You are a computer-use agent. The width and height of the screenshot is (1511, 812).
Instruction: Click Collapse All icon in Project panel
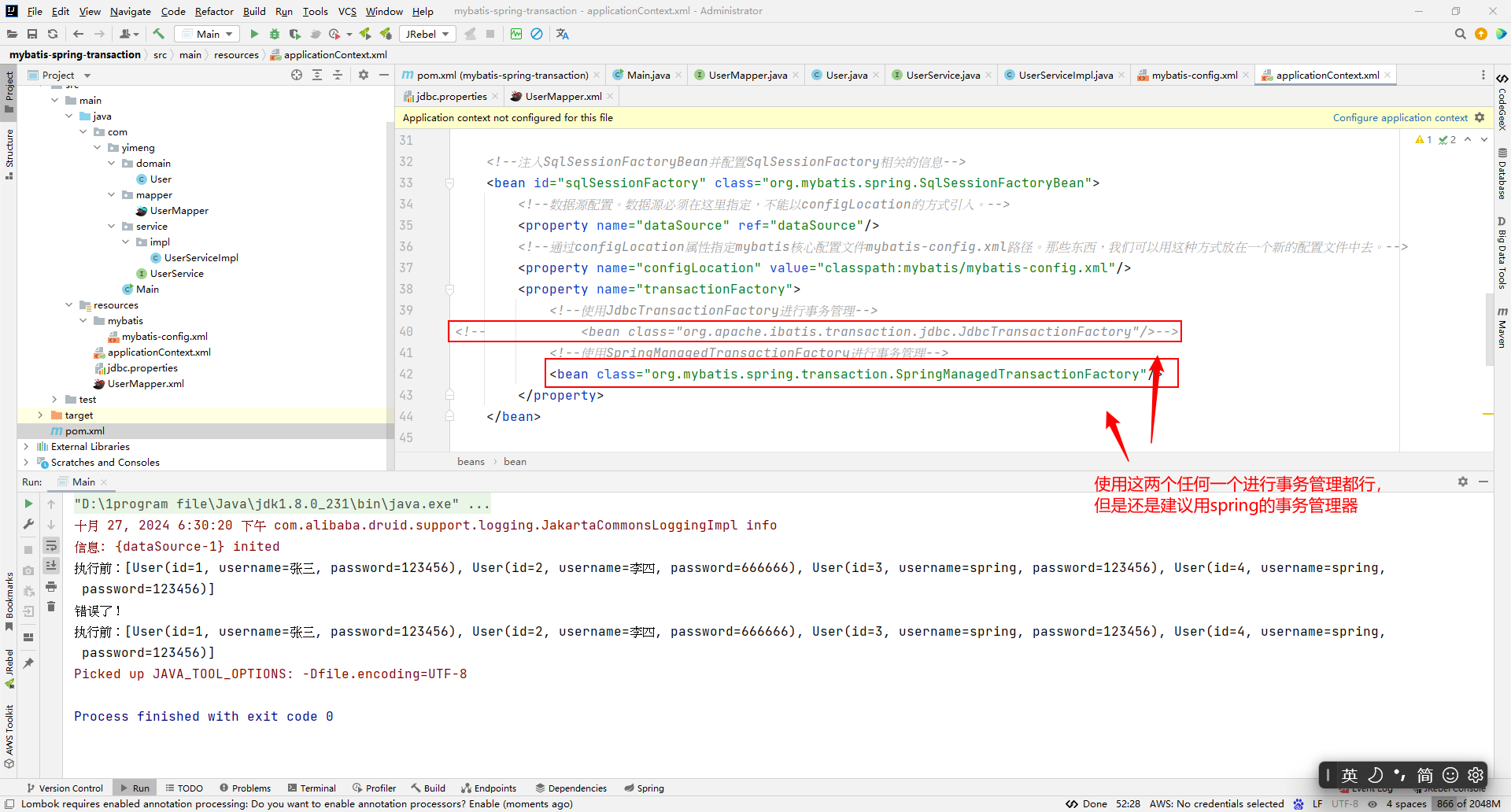point(338,75)
